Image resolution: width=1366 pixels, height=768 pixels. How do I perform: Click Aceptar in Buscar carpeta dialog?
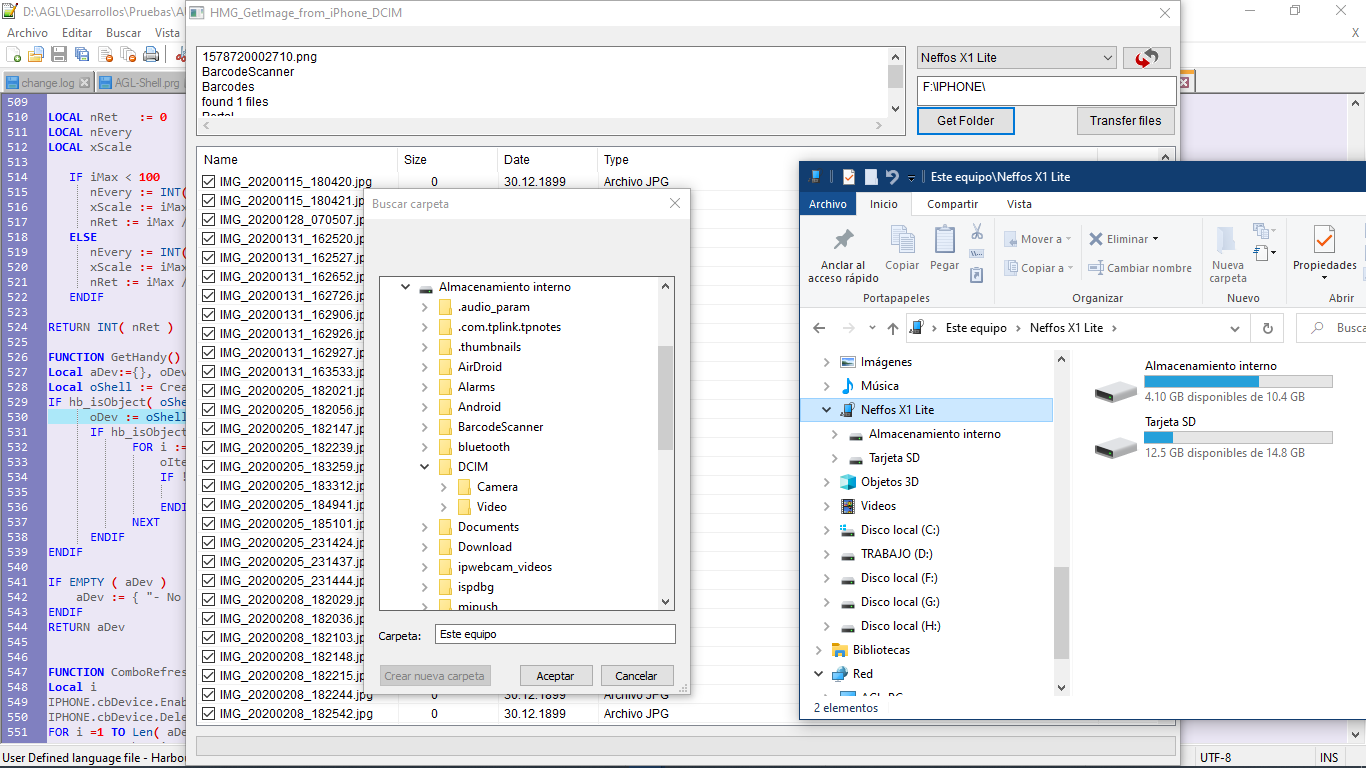coord(555,676)
